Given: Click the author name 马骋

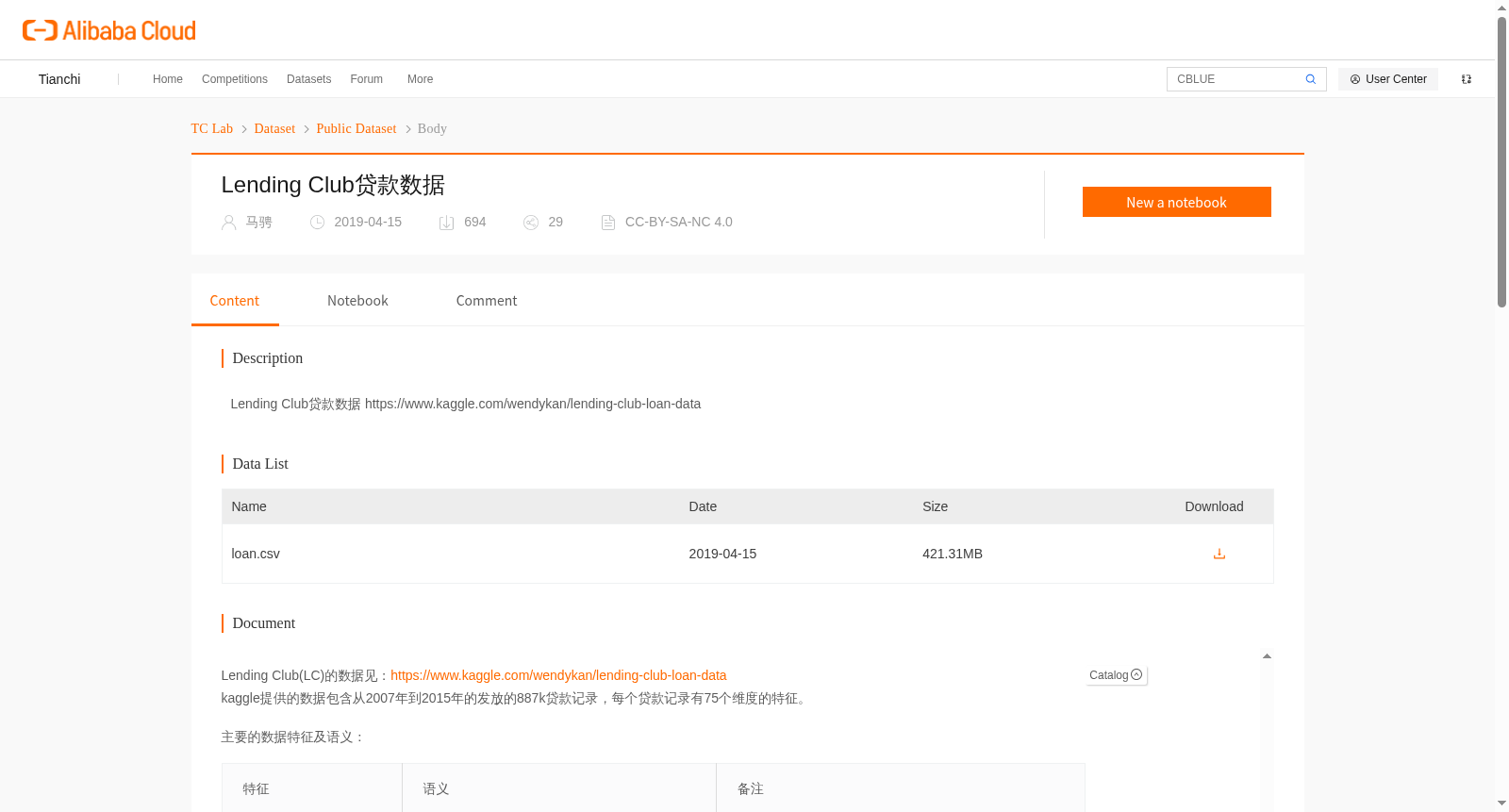Looking at the screenshot, I should pos(258,222).
